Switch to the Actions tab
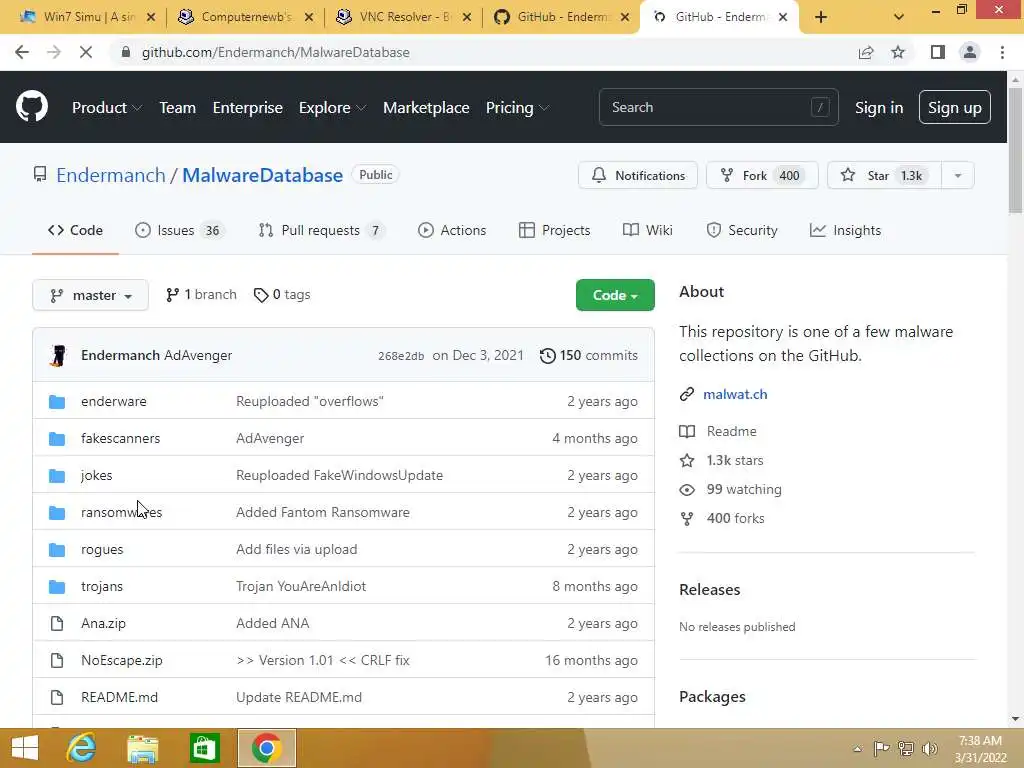The width and height of the screenshot is (1024, 768). (452, 231)
